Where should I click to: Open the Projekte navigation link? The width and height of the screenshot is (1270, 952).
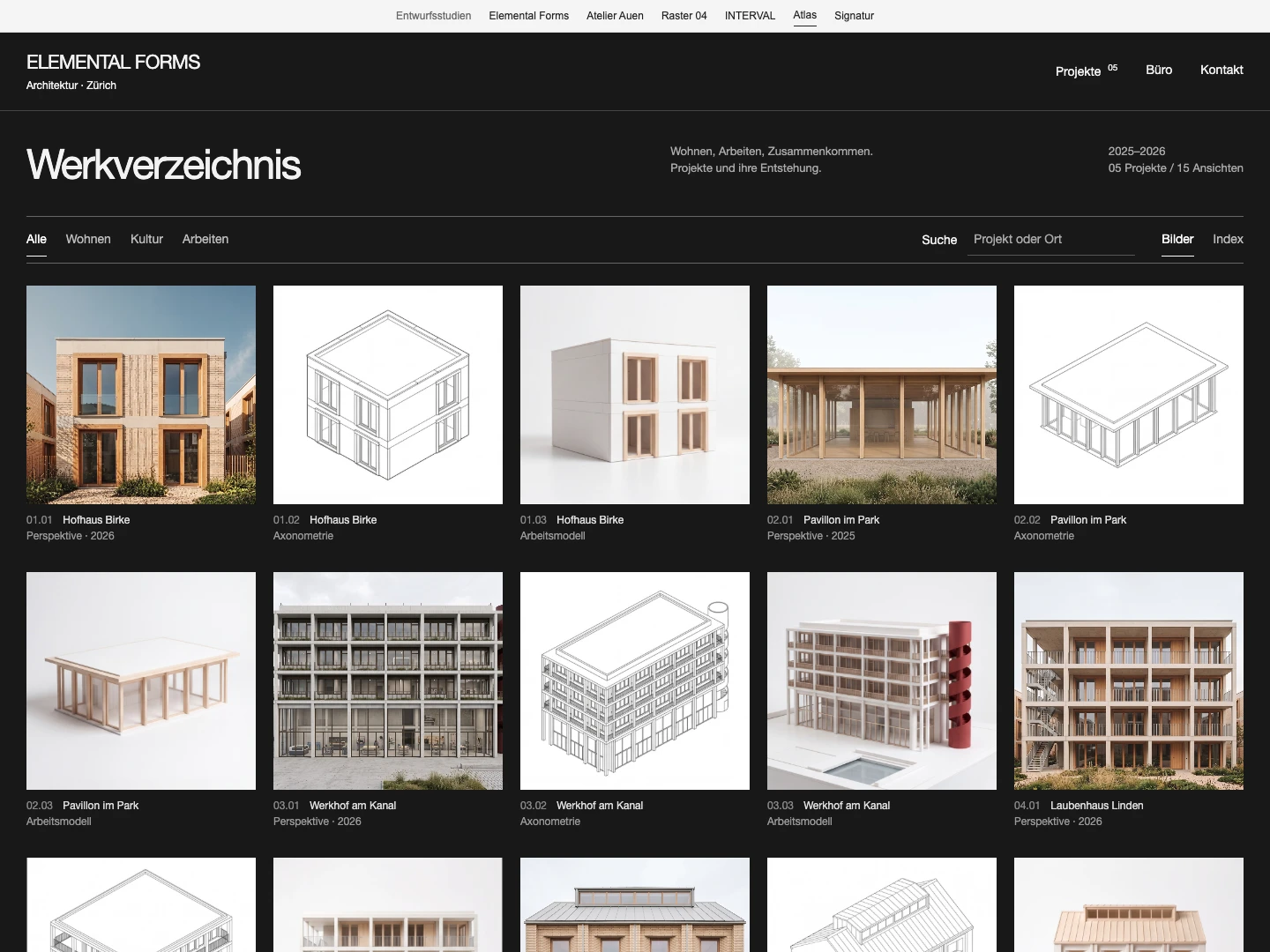point(1086,71)
